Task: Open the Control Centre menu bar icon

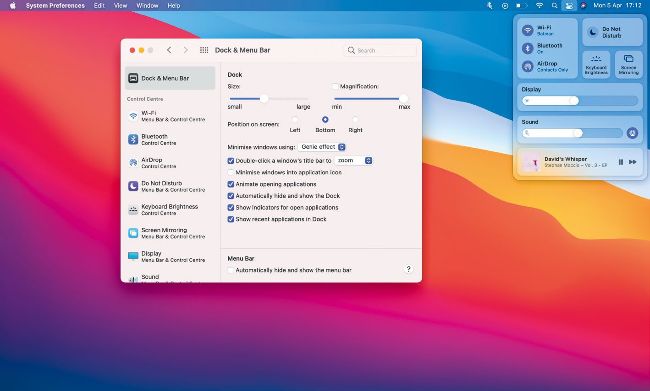Action: click(x=569, y=6)
